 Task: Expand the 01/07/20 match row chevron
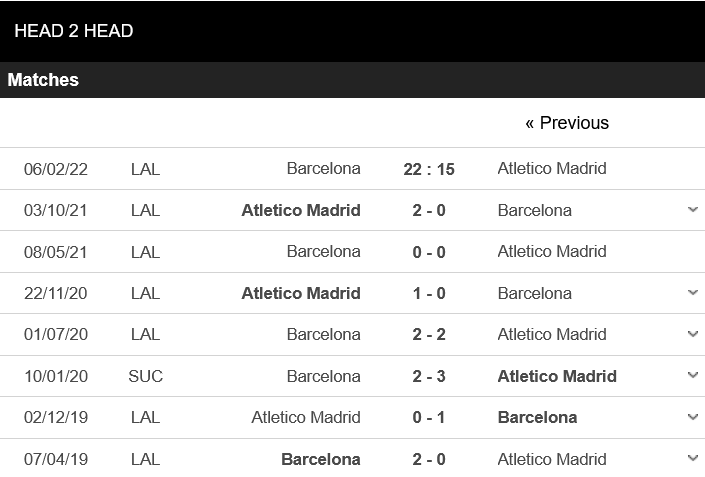692,334
